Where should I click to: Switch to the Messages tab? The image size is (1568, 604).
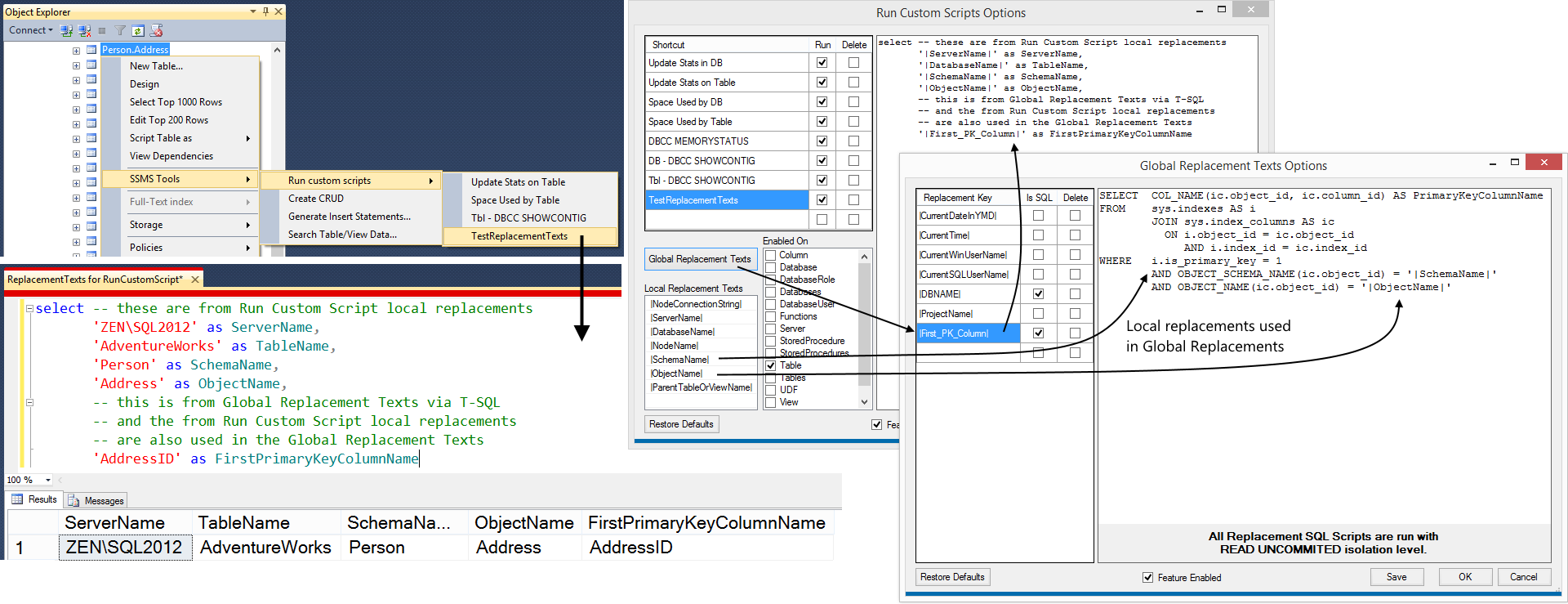(96, 500)
